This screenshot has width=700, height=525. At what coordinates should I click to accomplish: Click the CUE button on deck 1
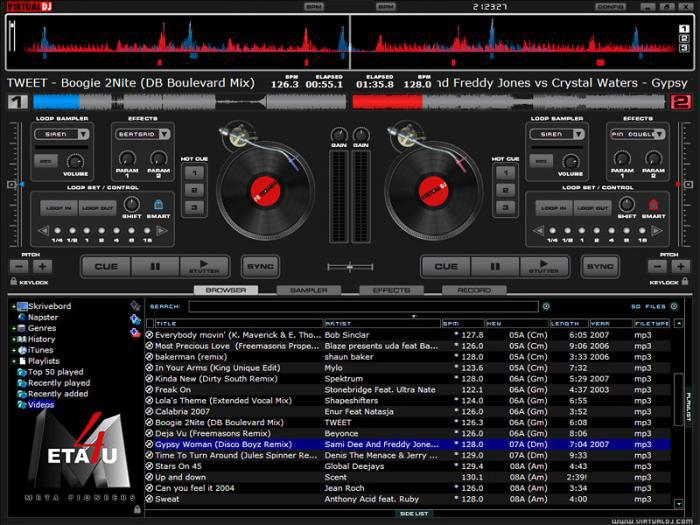tap(106, 267)
